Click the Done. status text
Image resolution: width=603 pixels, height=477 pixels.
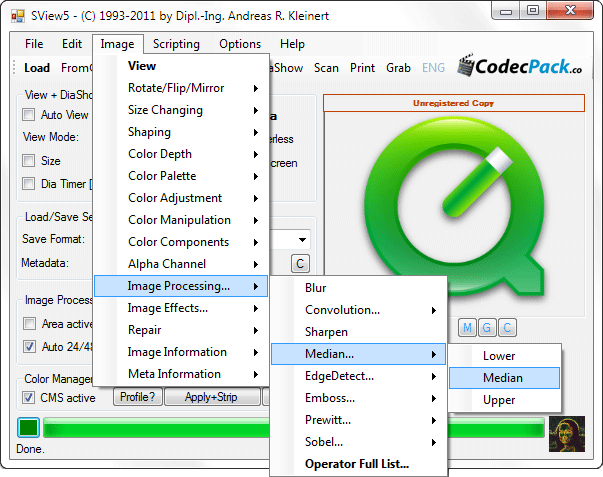tap(30, 449)
